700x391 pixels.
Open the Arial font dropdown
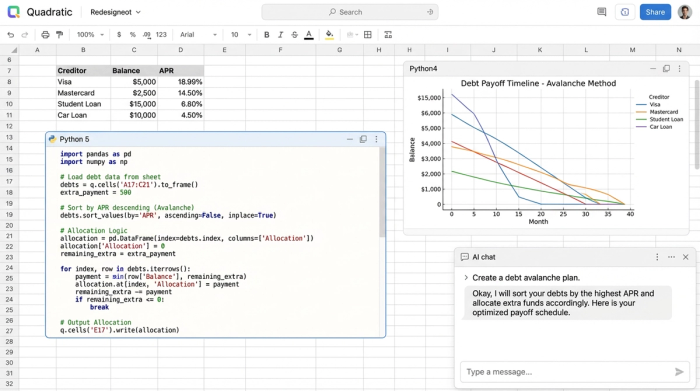tap(198, 35)
